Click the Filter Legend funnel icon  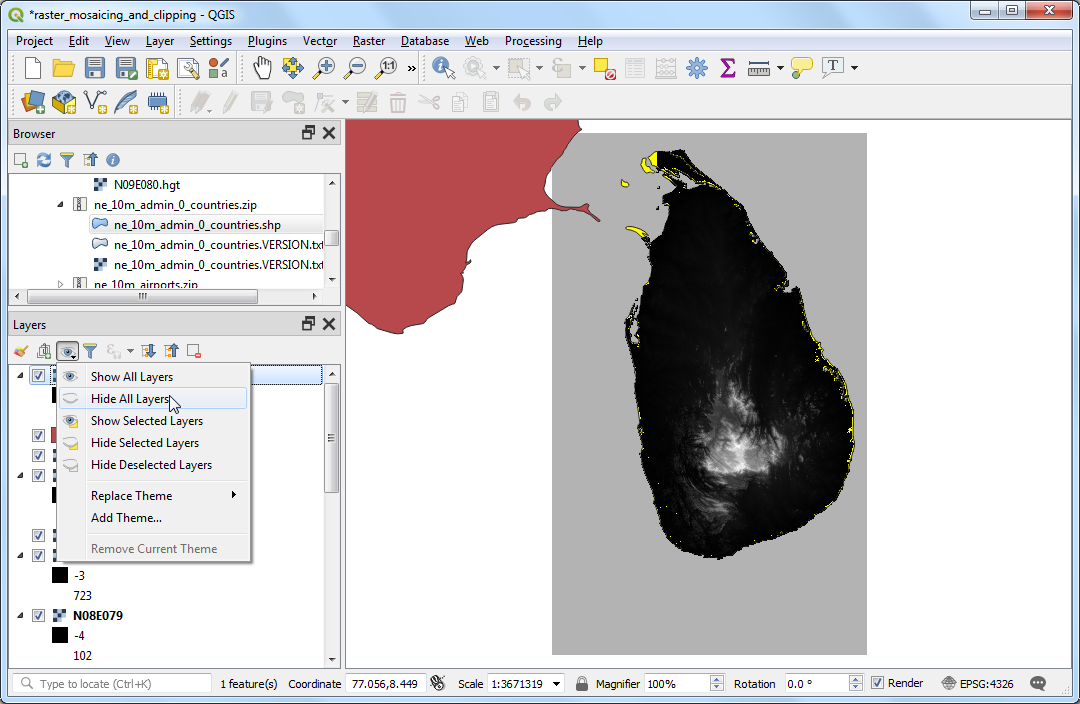pos(90,351)
